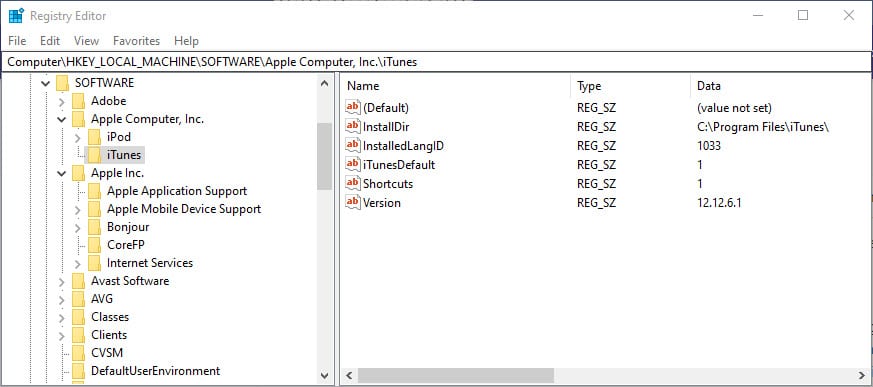Click the registry path address bar

(x=436, y=62)
